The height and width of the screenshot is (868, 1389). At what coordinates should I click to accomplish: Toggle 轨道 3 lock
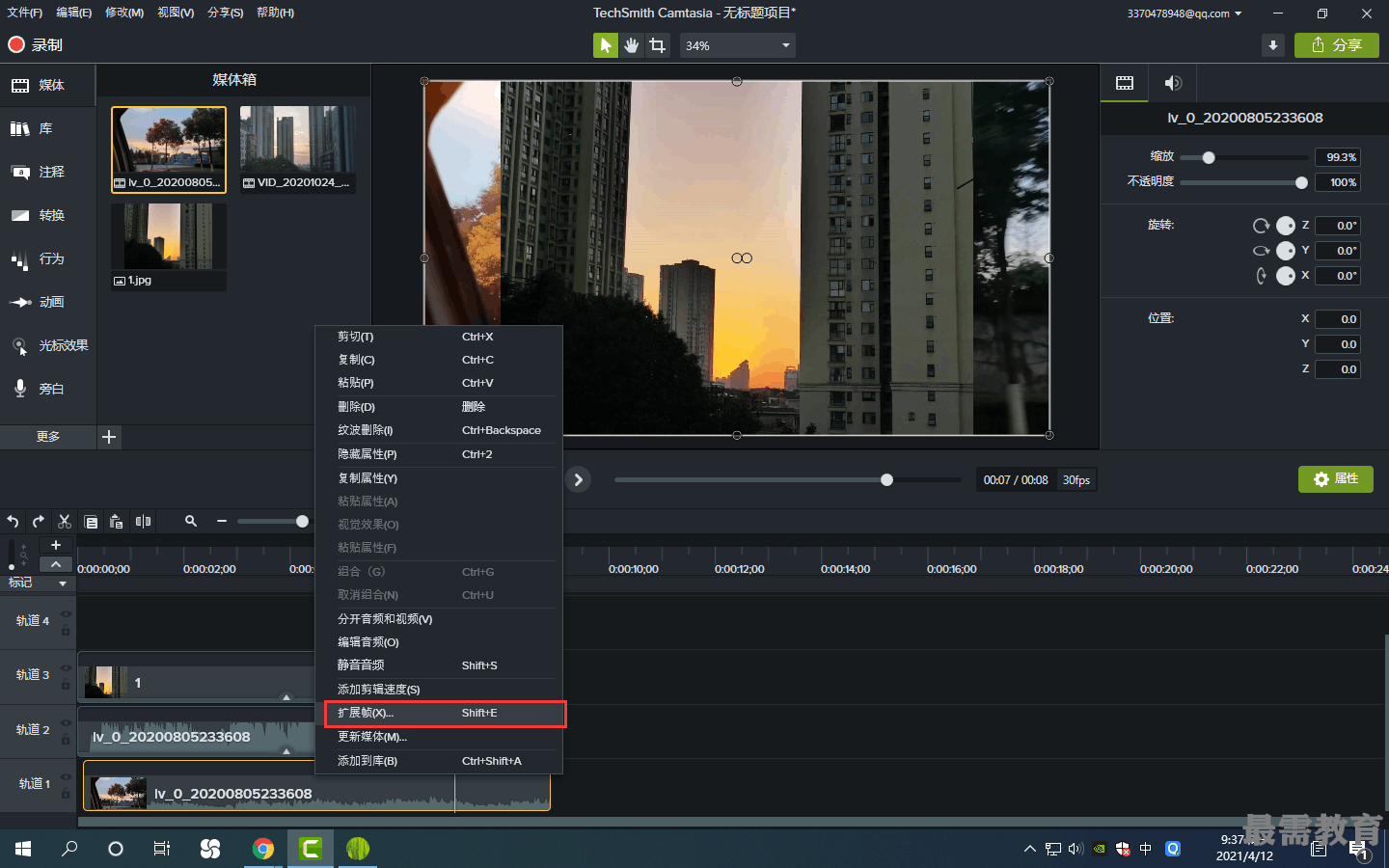click(66, 685)
